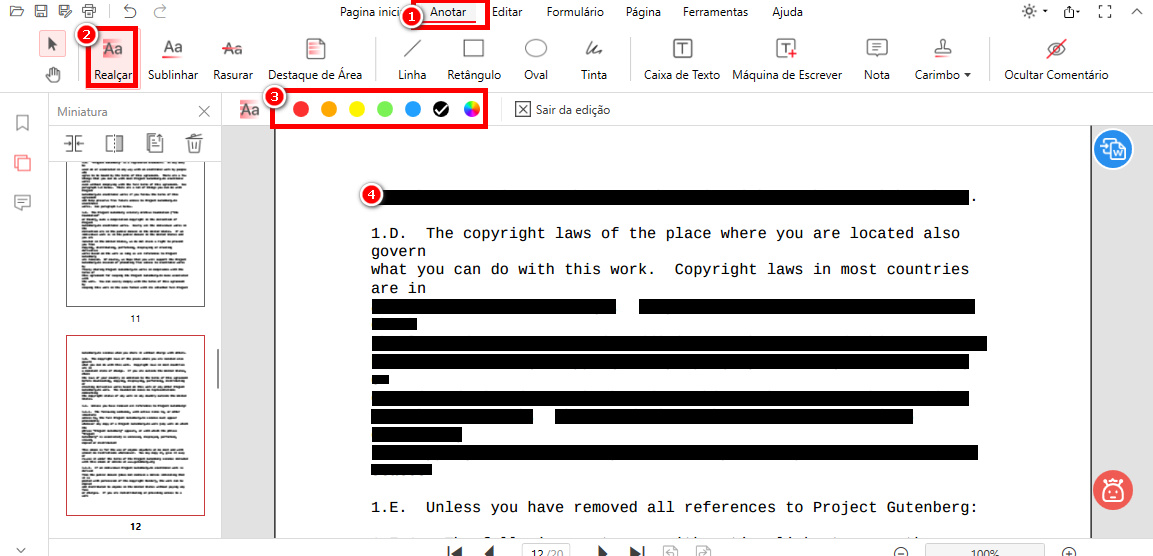Viewport: 1153px width, 556px height.
Task: Choose the yellow highlight color
Action: [x=357, y=110]
